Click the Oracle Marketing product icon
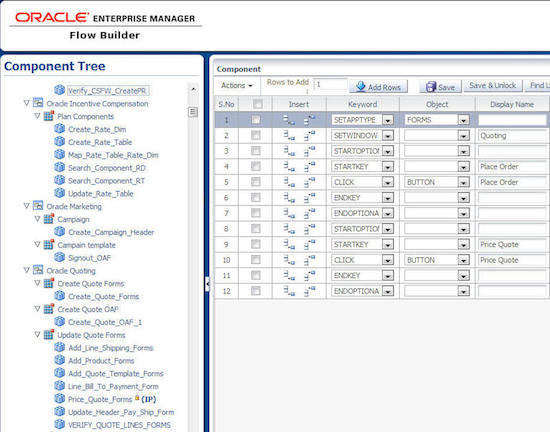550x432 pixels. pos(38,206)
